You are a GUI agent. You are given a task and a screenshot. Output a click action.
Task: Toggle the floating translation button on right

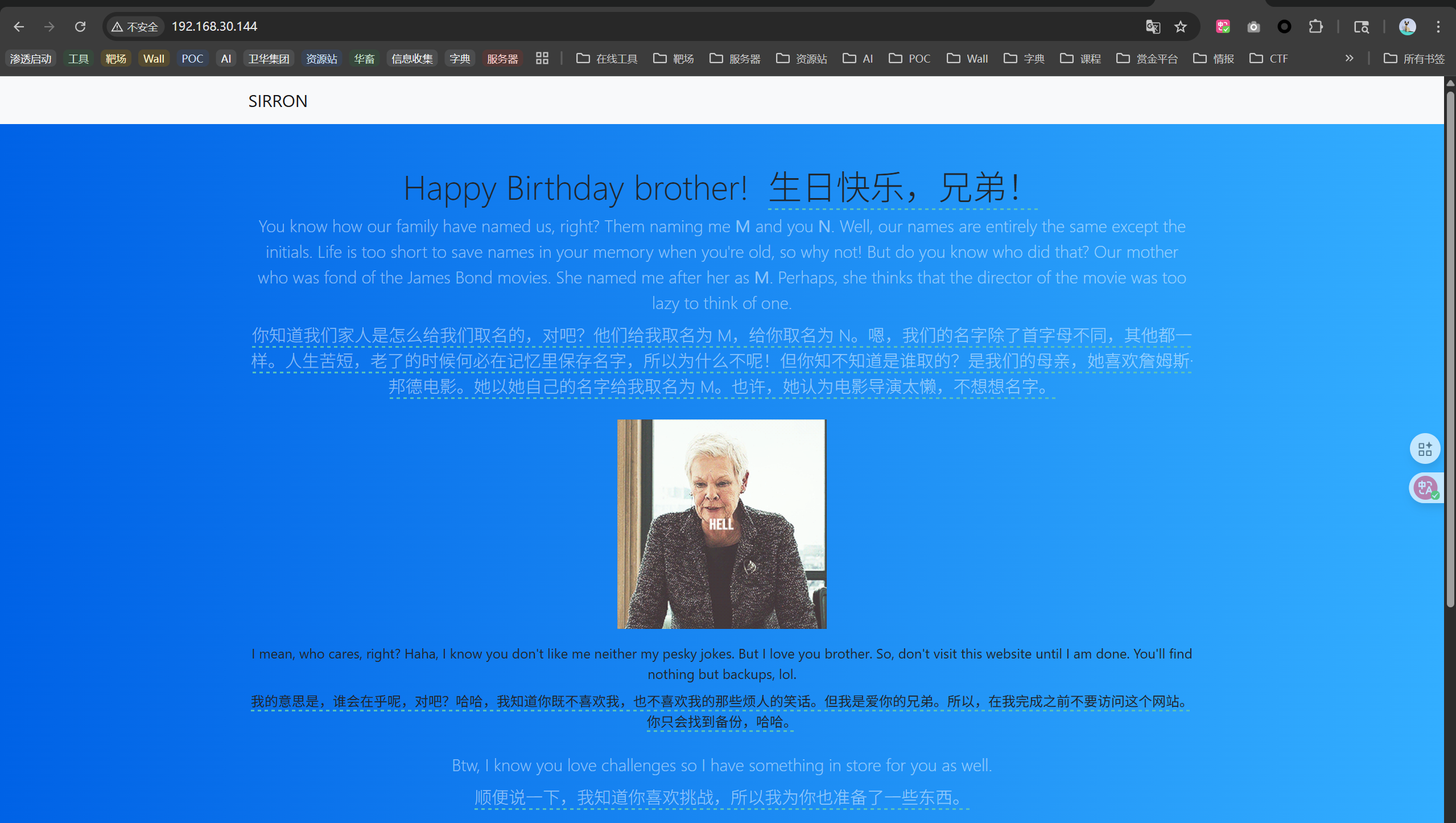[1425, 488]
